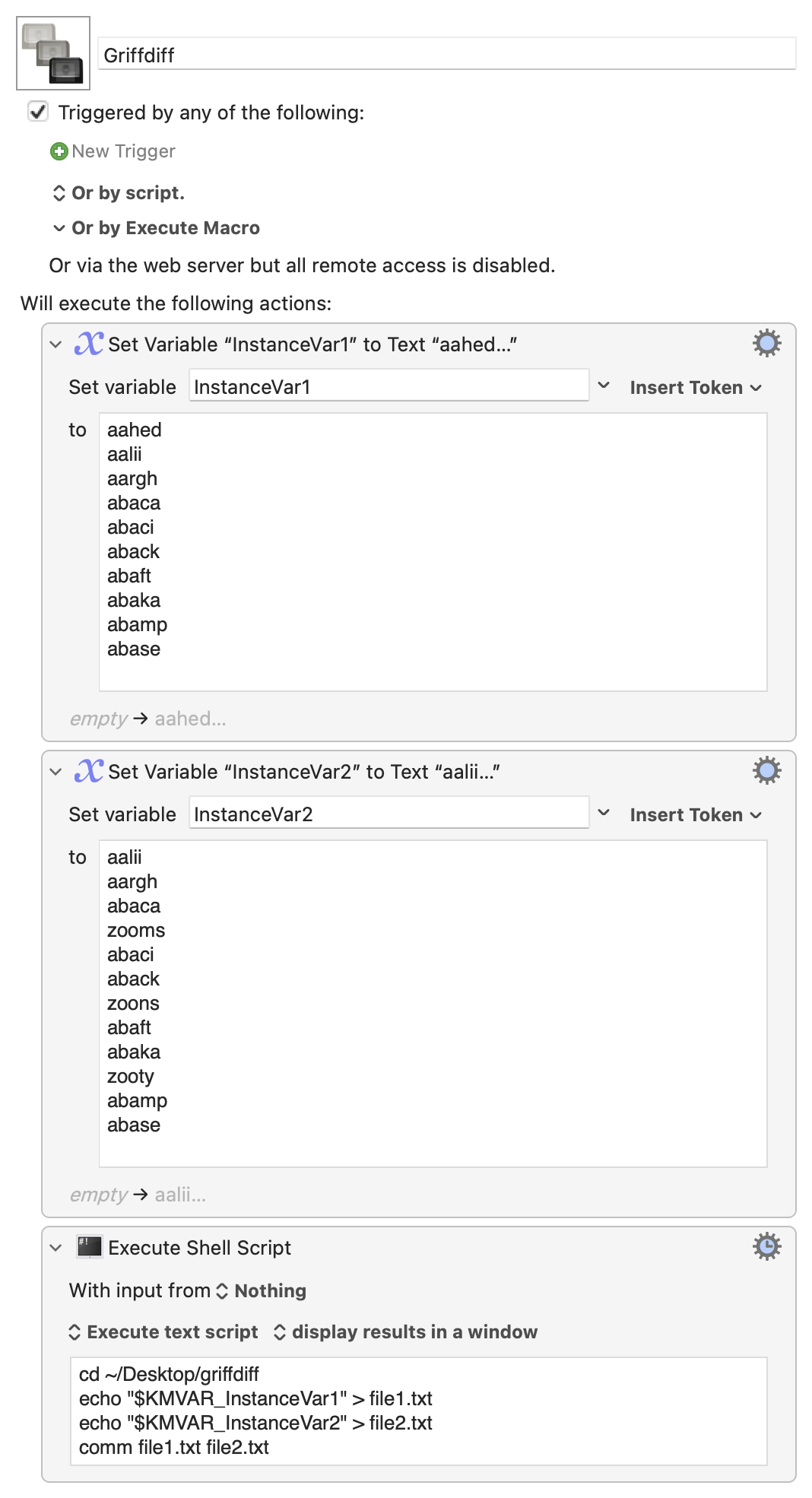Collapse the Execute Shell Script action

pyautogui.click(x=56, y=1248)
